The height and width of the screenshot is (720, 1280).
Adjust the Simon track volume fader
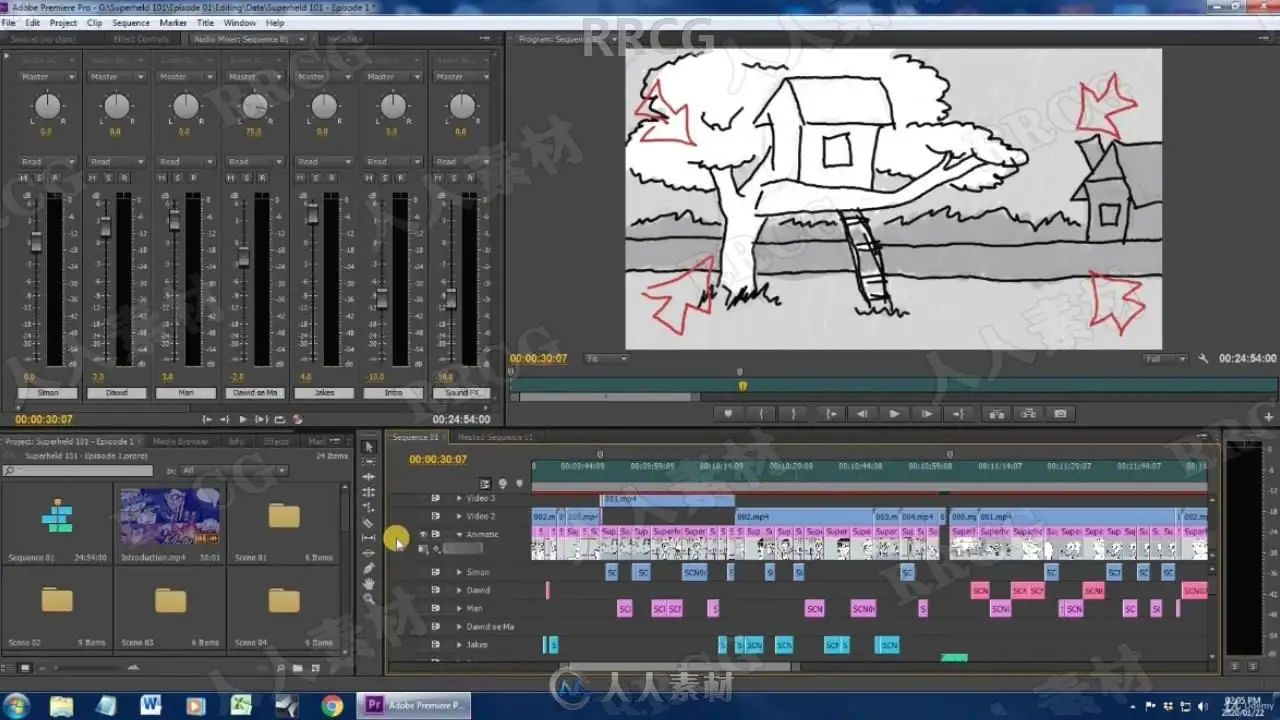[x=37, y=241]
